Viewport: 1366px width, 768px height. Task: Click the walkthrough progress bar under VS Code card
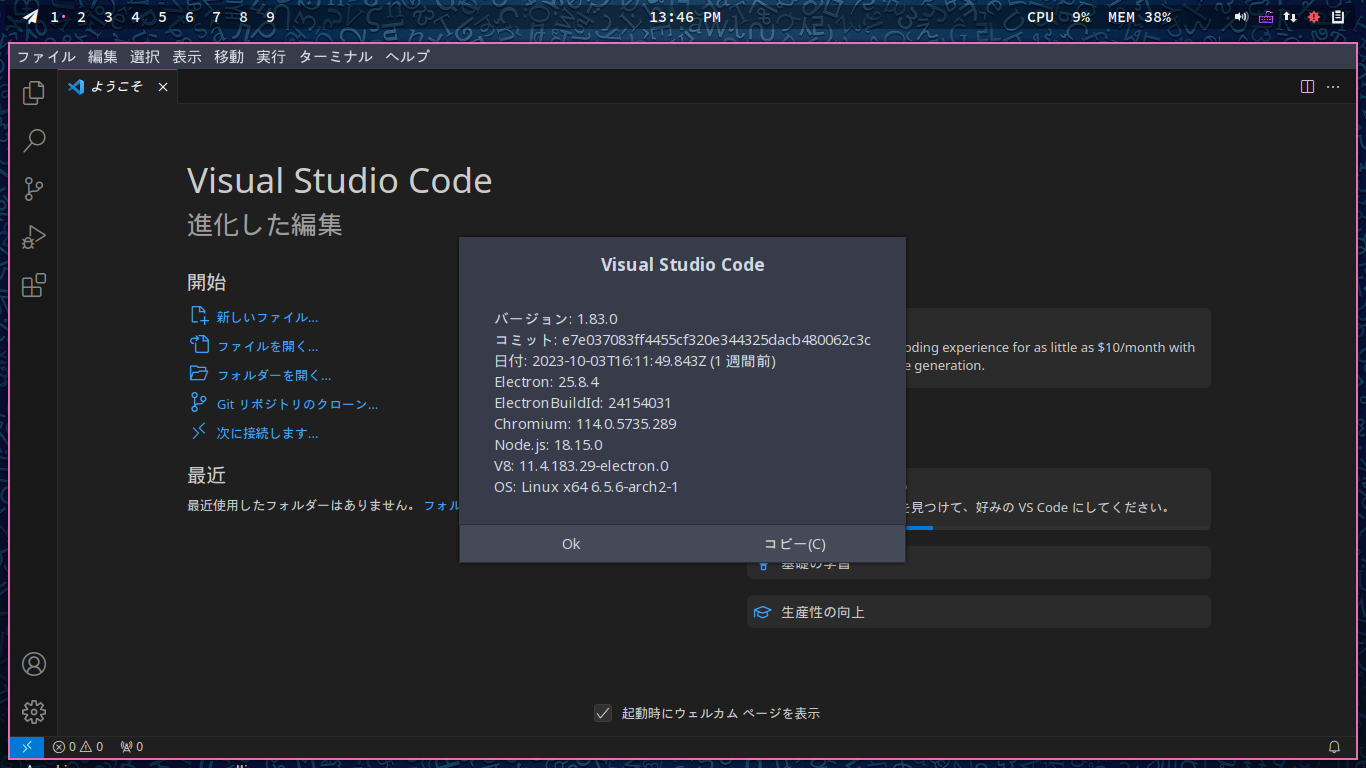click(x=1058, y=528)
